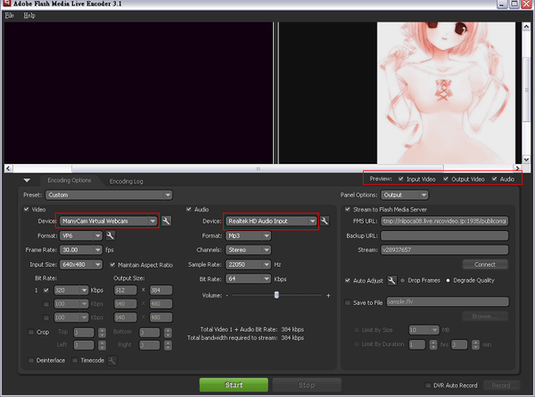Disable Input Video preview checkbox
This screenshot has height=397, width=535.
401,179
